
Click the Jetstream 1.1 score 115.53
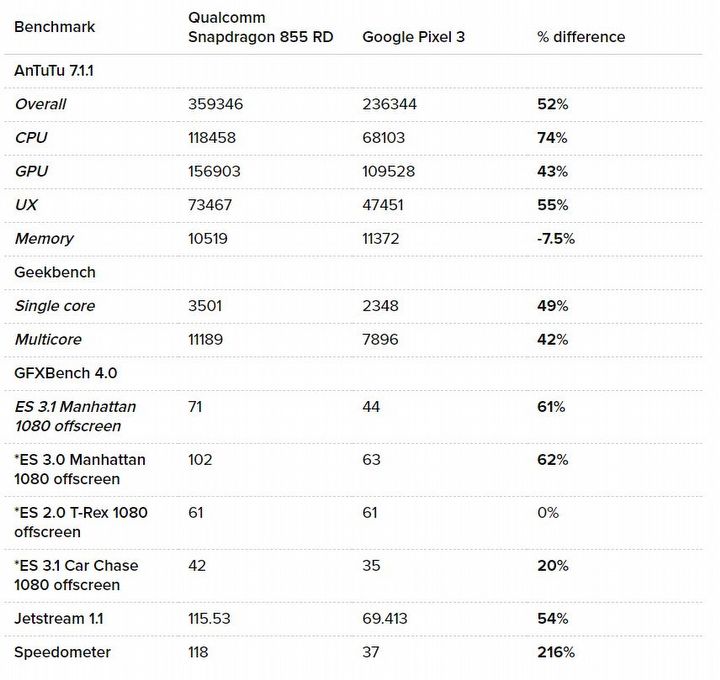(209, 619)
